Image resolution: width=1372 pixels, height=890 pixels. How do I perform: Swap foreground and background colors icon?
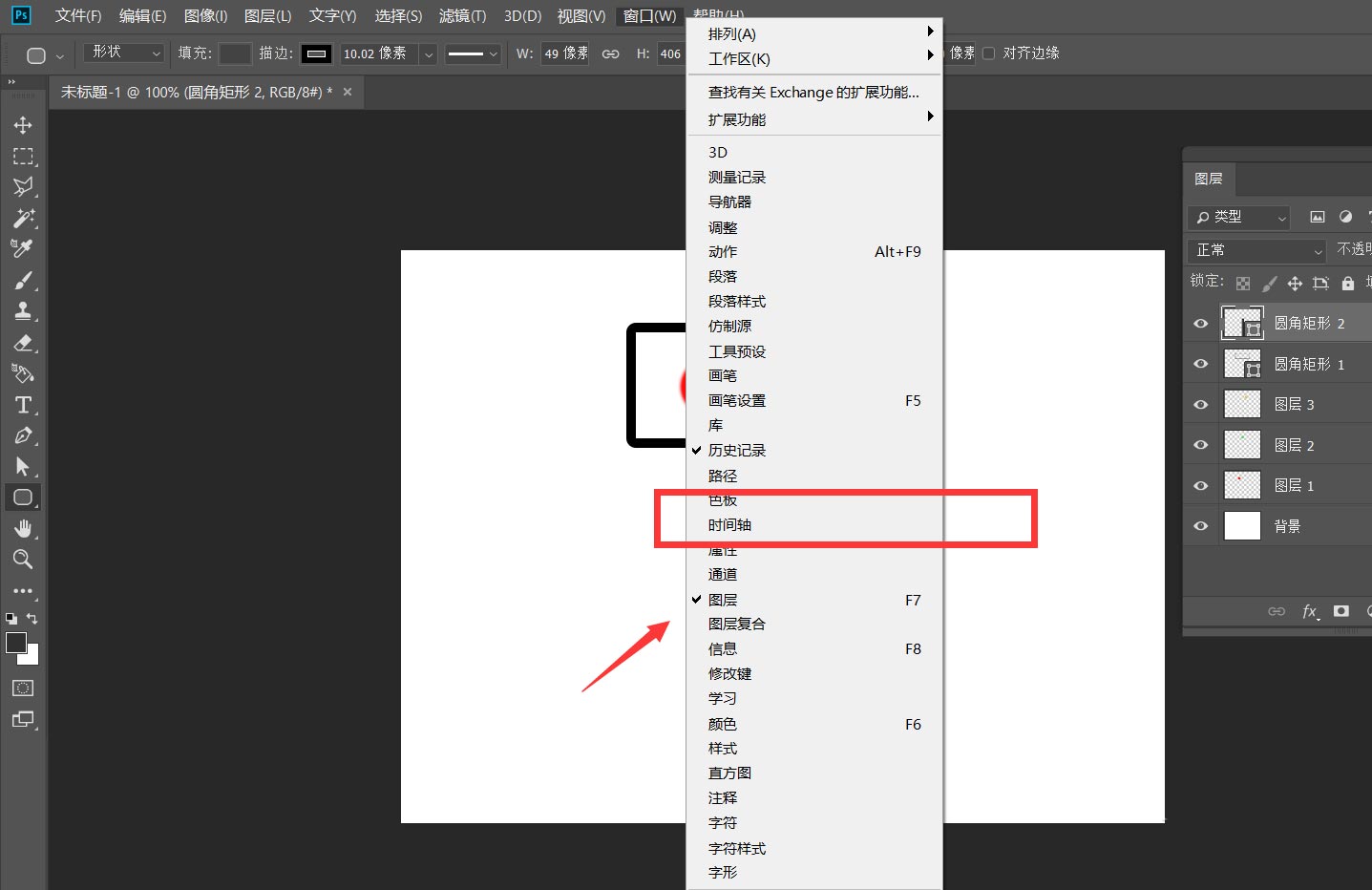[x=32, y=619]
